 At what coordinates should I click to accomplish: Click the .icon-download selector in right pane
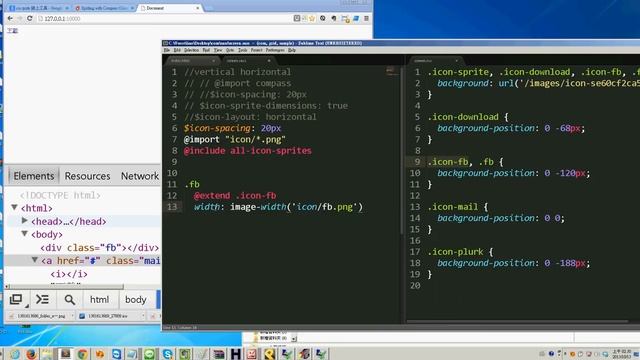(463, 117)
